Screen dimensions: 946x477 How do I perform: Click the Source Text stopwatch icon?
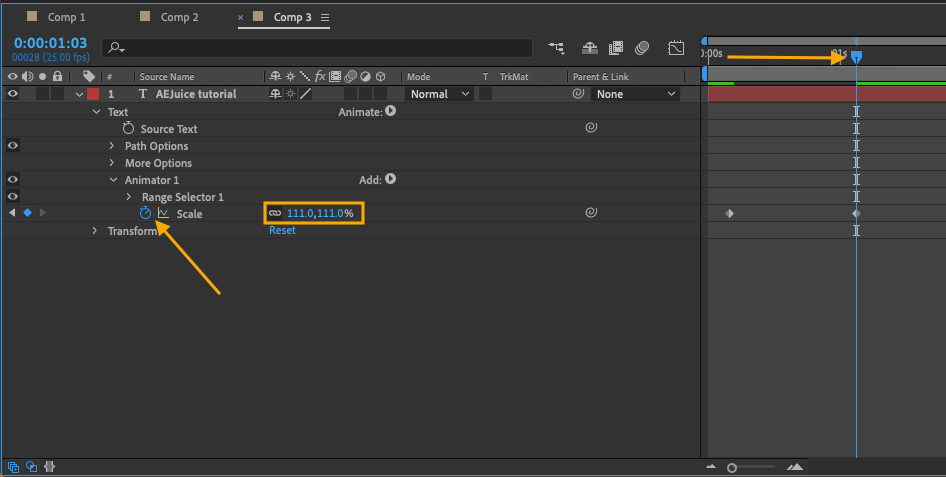[128, 128]
